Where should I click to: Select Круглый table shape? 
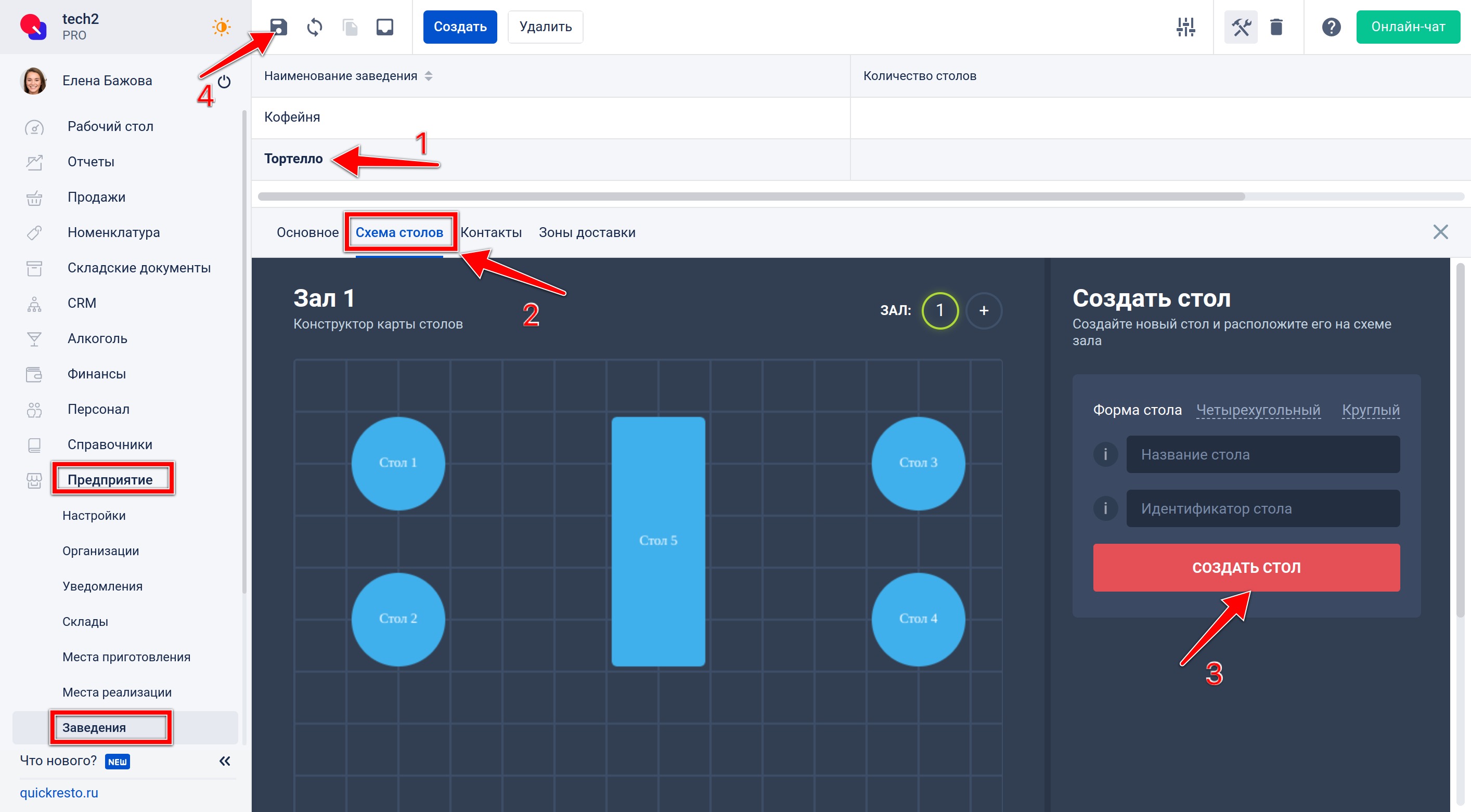tap(1371, 410)
